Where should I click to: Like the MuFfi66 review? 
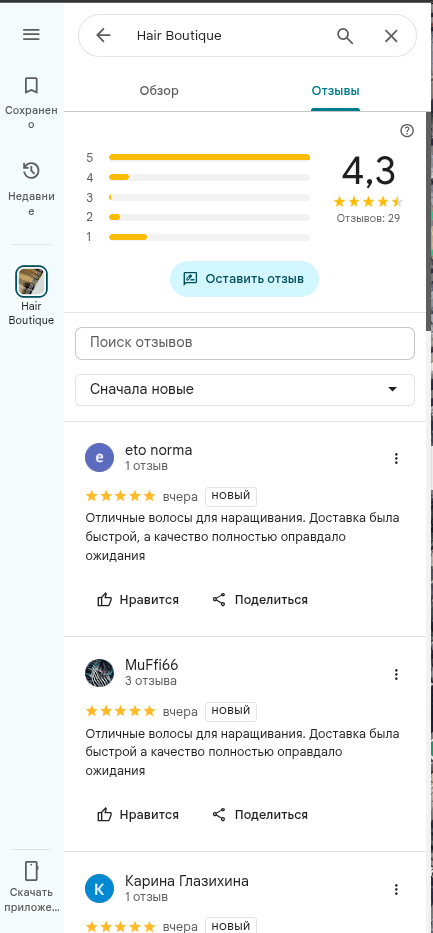(x=138, y=815)
